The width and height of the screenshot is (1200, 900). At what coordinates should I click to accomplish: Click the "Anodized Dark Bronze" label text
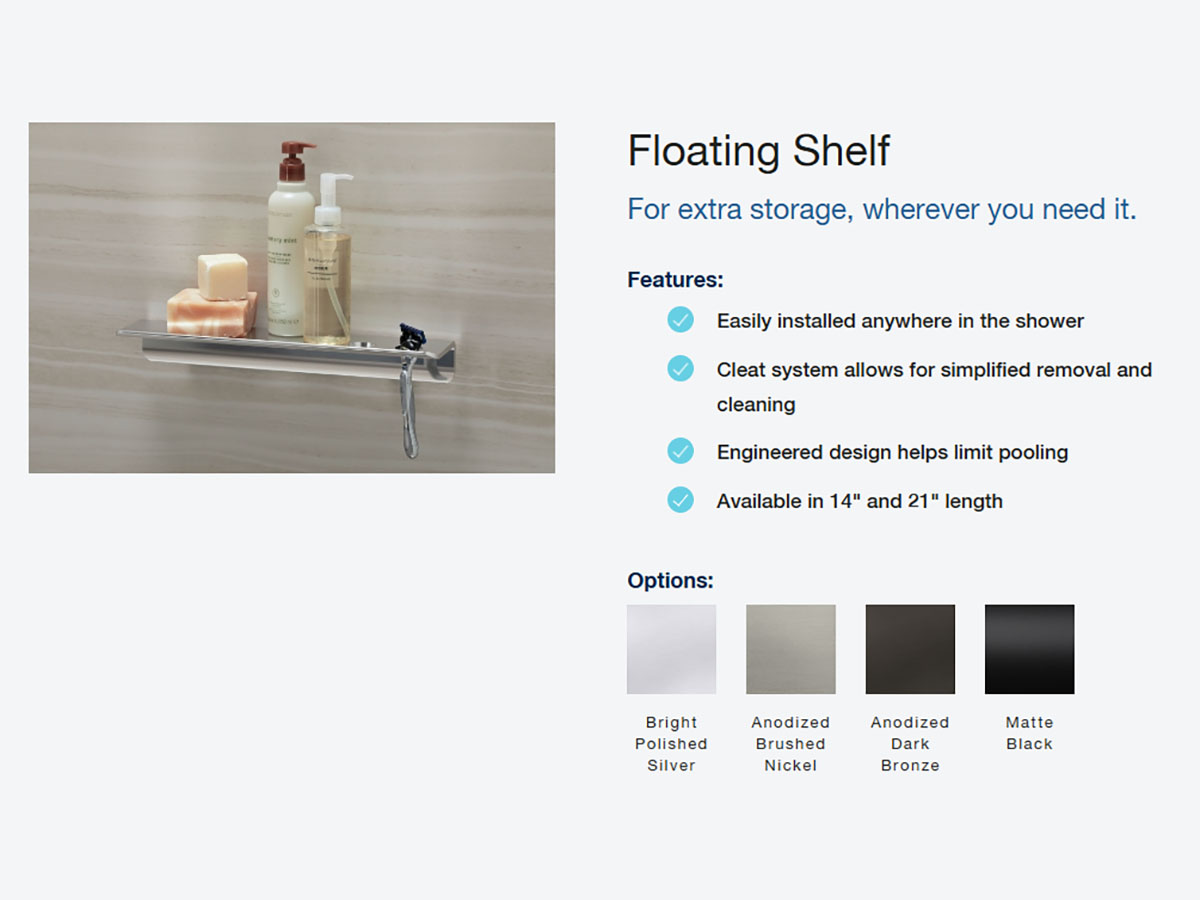[910, 744]
